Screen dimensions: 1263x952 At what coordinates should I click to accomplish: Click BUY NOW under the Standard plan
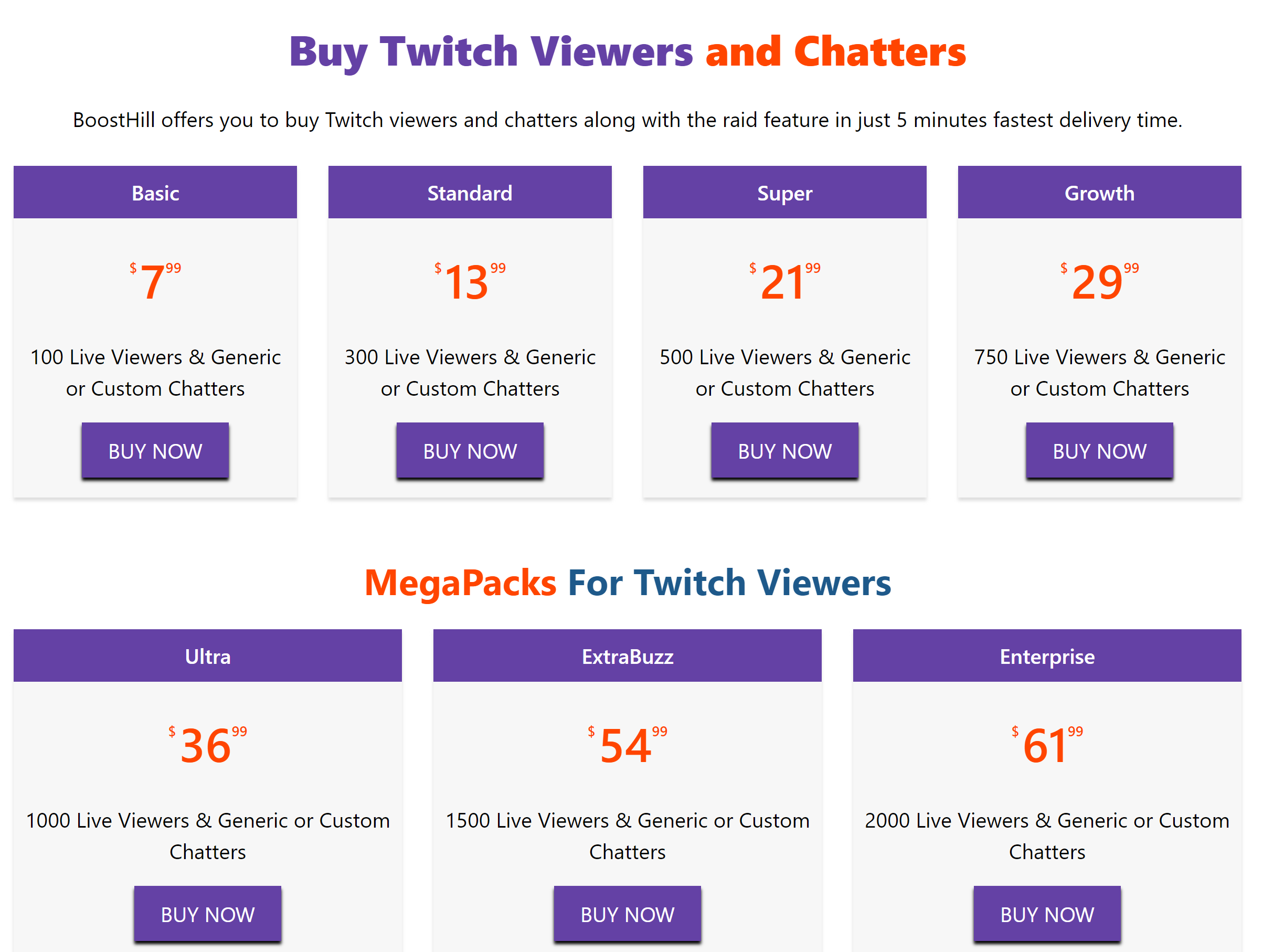click(x=470, y=451)
